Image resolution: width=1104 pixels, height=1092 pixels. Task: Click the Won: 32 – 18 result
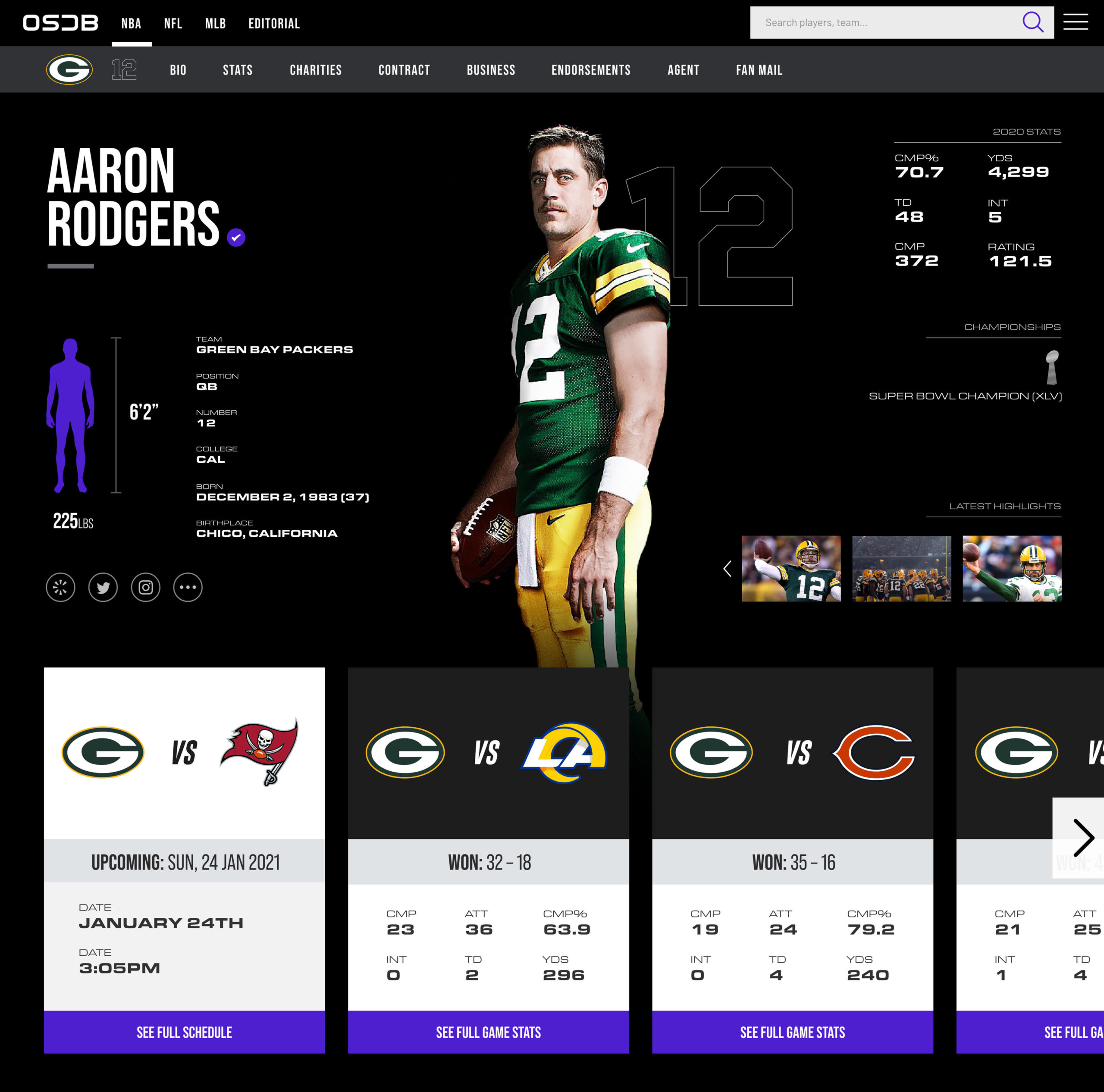(490, 862)
